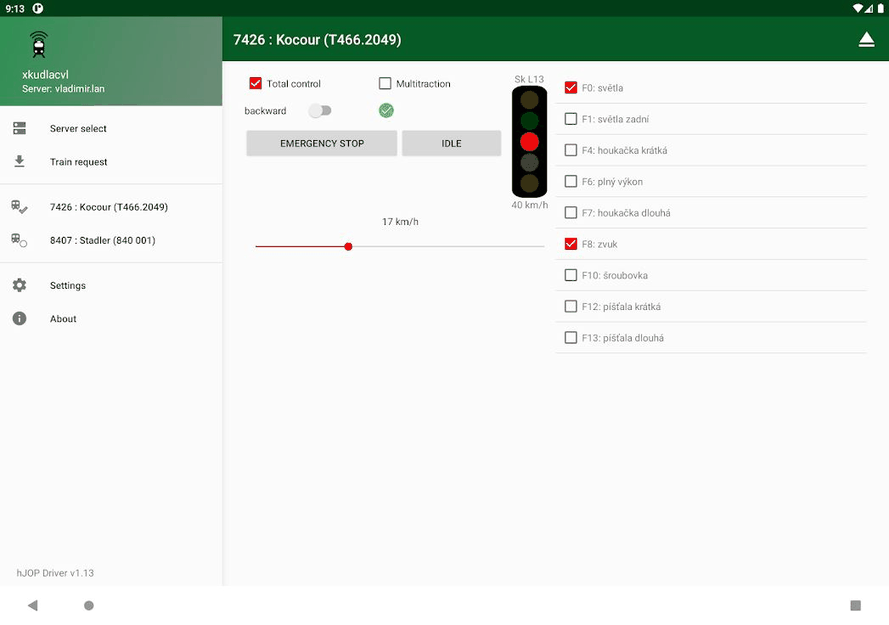
Task: Tap the hJOP train logo in the sidebar header
Action: click(38, 44)
